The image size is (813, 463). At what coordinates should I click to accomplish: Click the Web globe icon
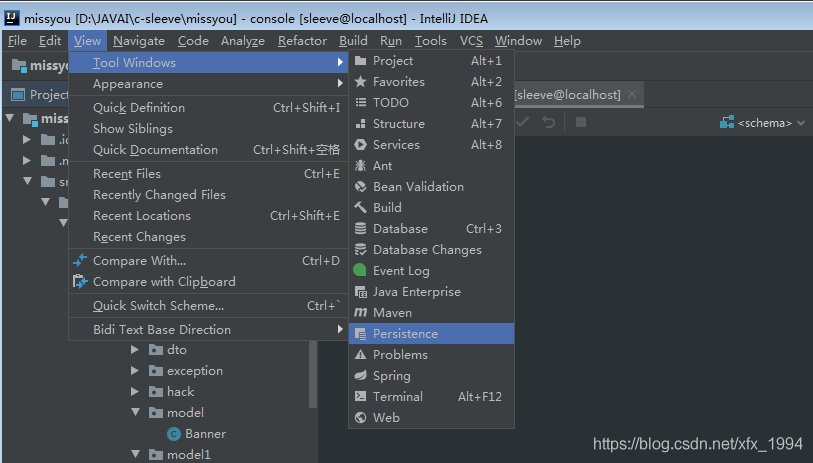(x=360, y=417)
